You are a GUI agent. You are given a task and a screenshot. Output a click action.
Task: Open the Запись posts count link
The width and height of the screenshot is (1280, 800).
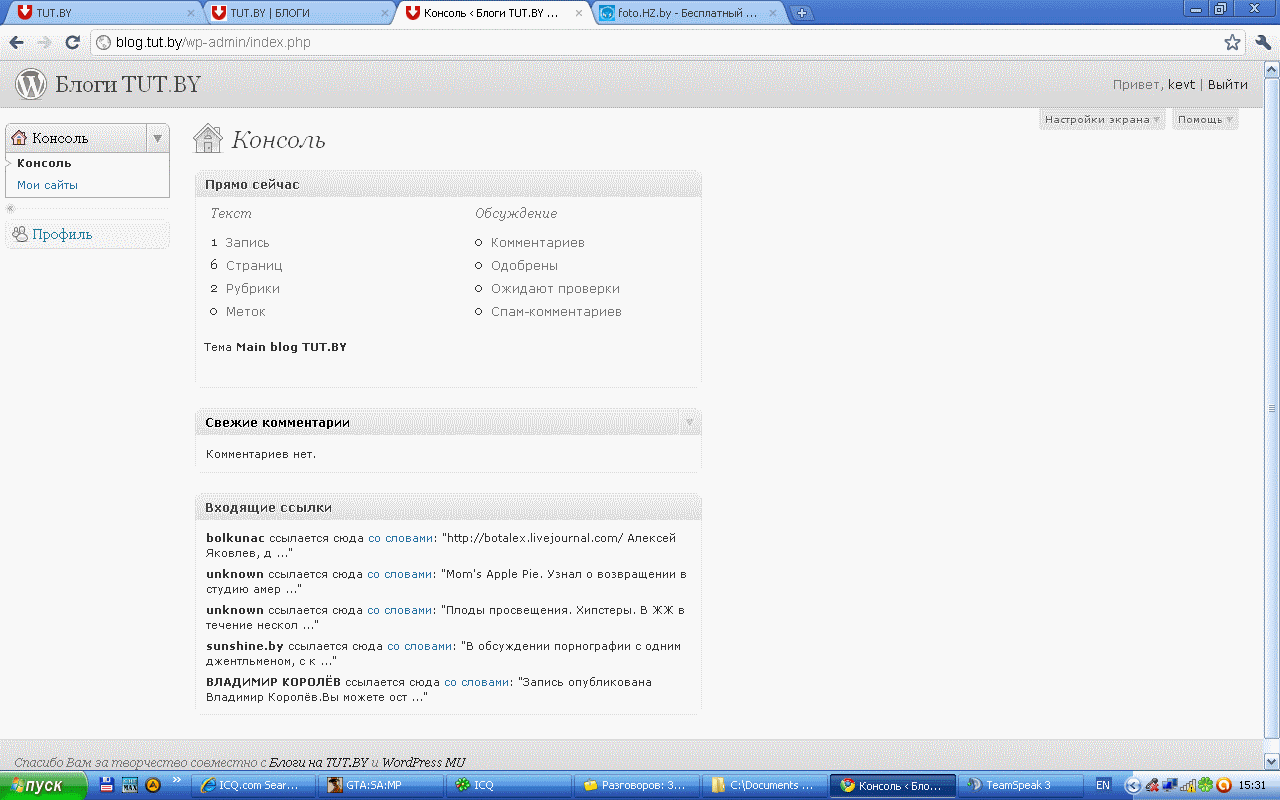point(247,242)
